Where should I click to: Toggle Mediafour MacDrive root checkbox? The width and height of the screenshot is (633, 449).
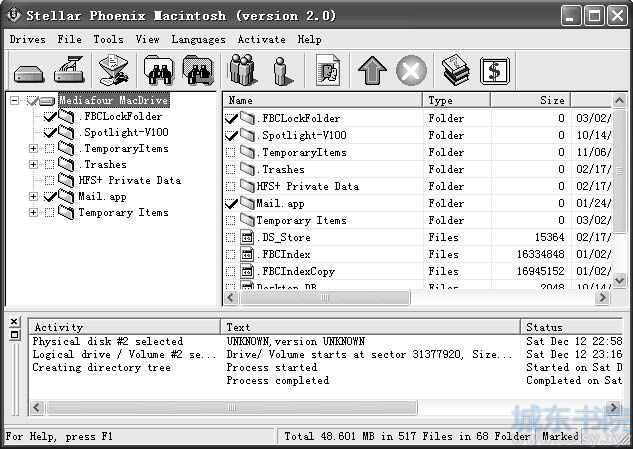point(32,101)
